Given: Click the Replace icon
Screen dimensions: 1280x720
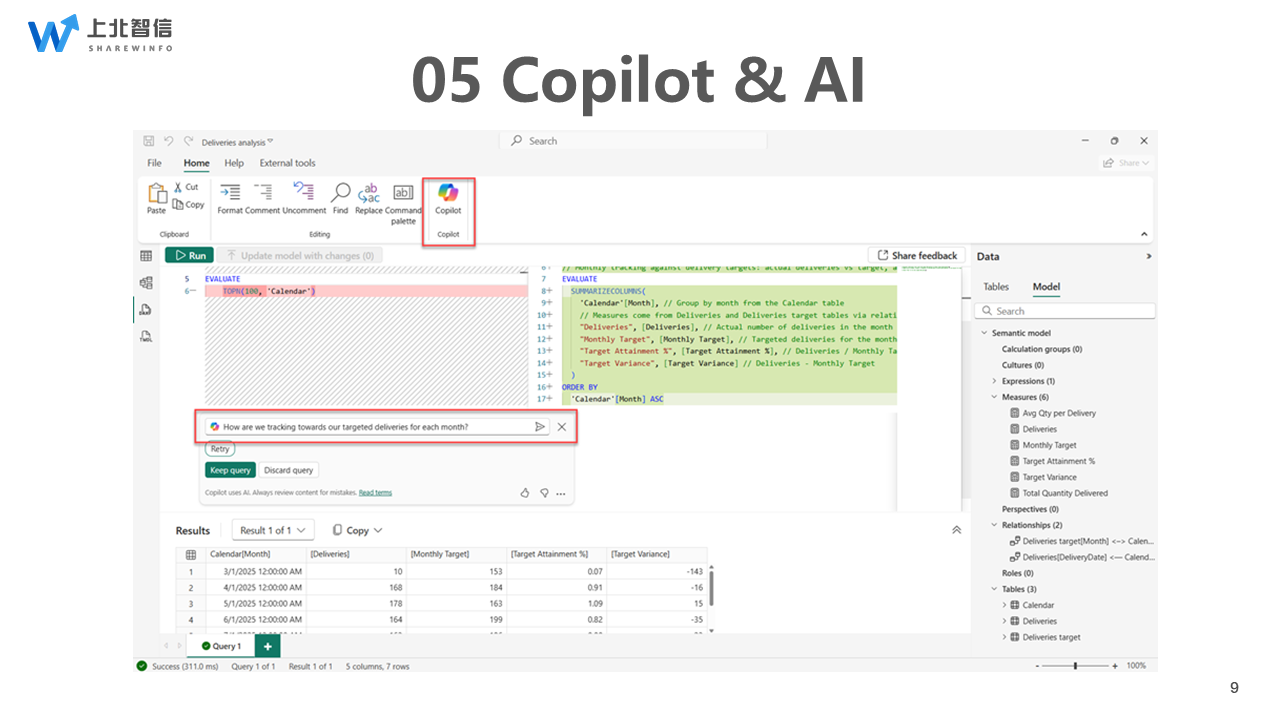Looking at the screenshot, I should 369,192.
